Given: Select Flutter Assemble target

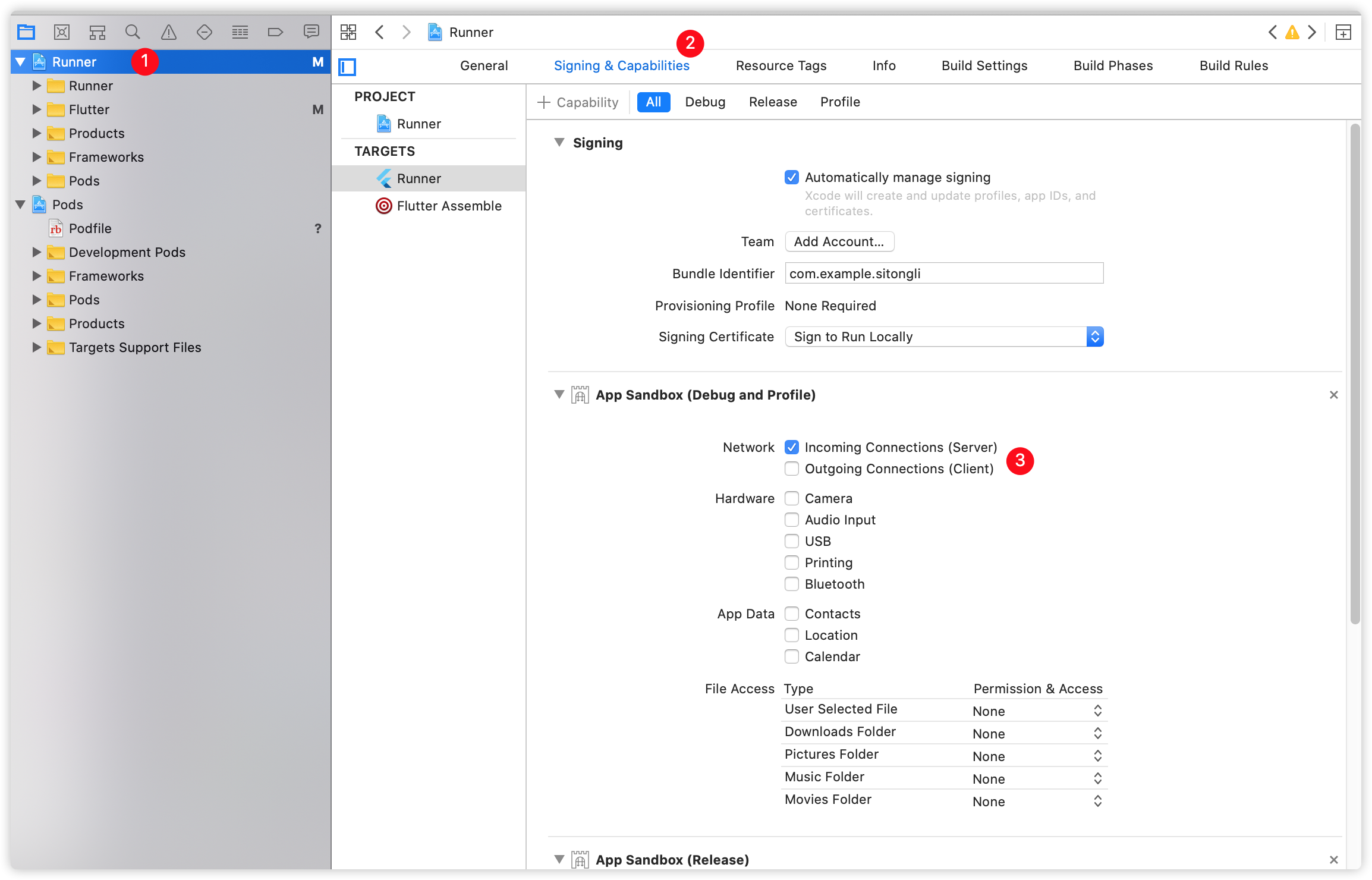Looking at the screenshot, I should click(438, 206).
